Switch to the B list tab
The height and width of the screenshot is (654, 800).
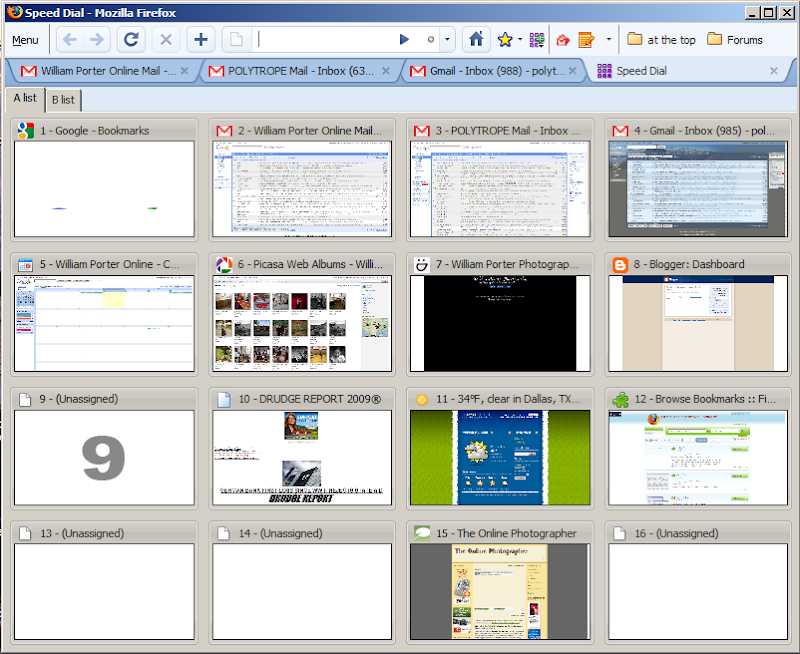click(63, 99)
